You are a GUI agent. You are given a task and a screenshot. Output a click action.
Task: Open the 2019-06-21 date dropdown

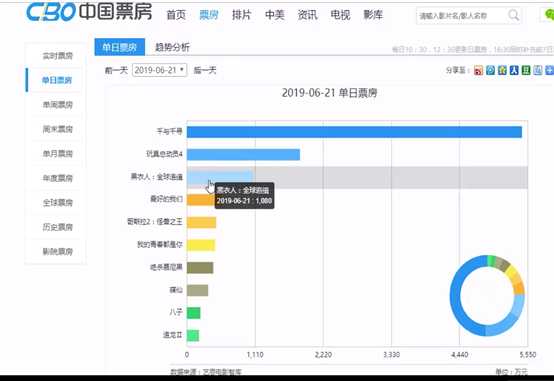click(x=159, y=70)
